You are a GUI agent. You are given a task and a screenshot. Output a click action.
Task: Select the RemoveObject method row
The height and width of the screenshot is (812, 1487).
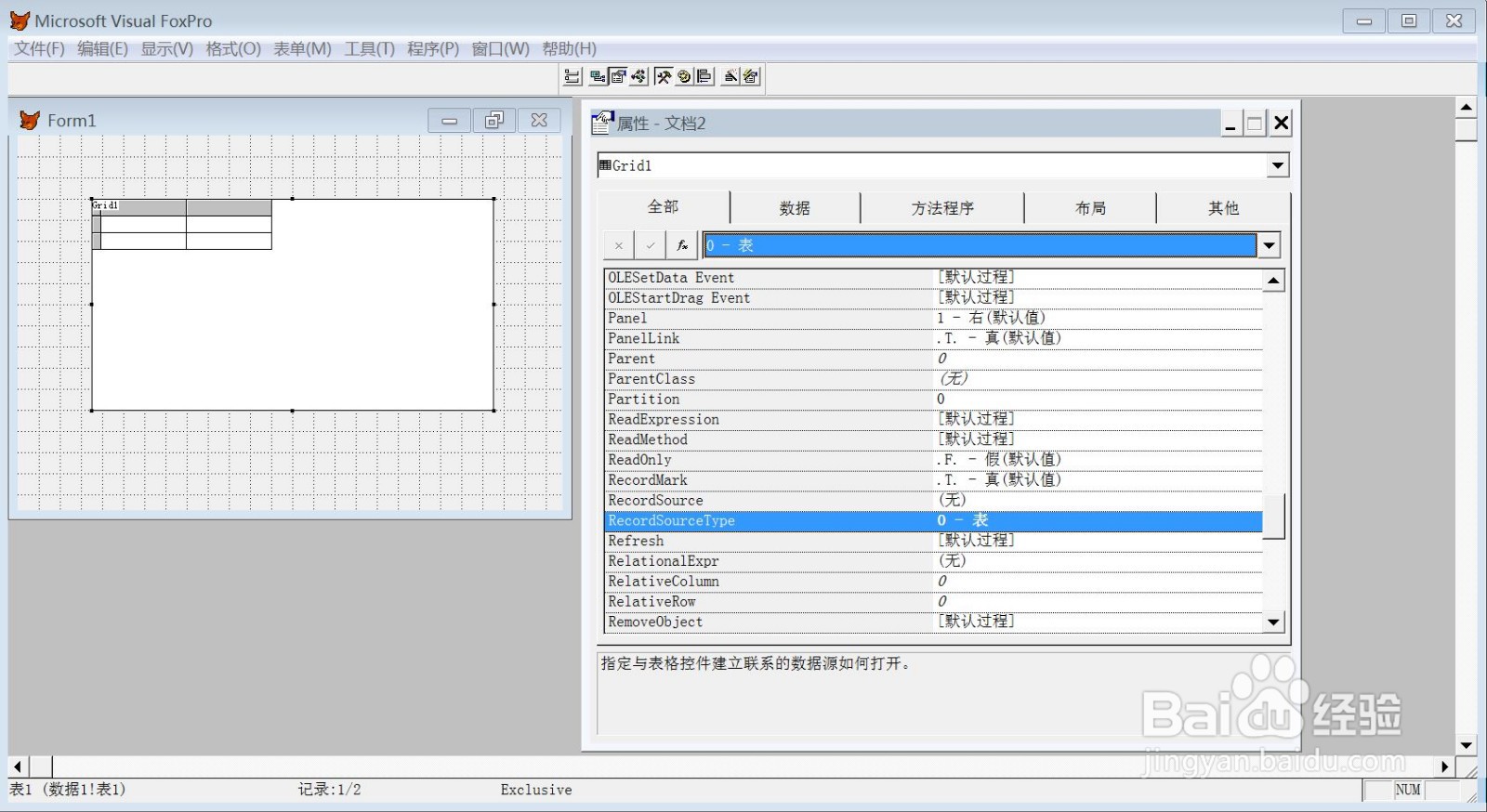pos(933,622)
